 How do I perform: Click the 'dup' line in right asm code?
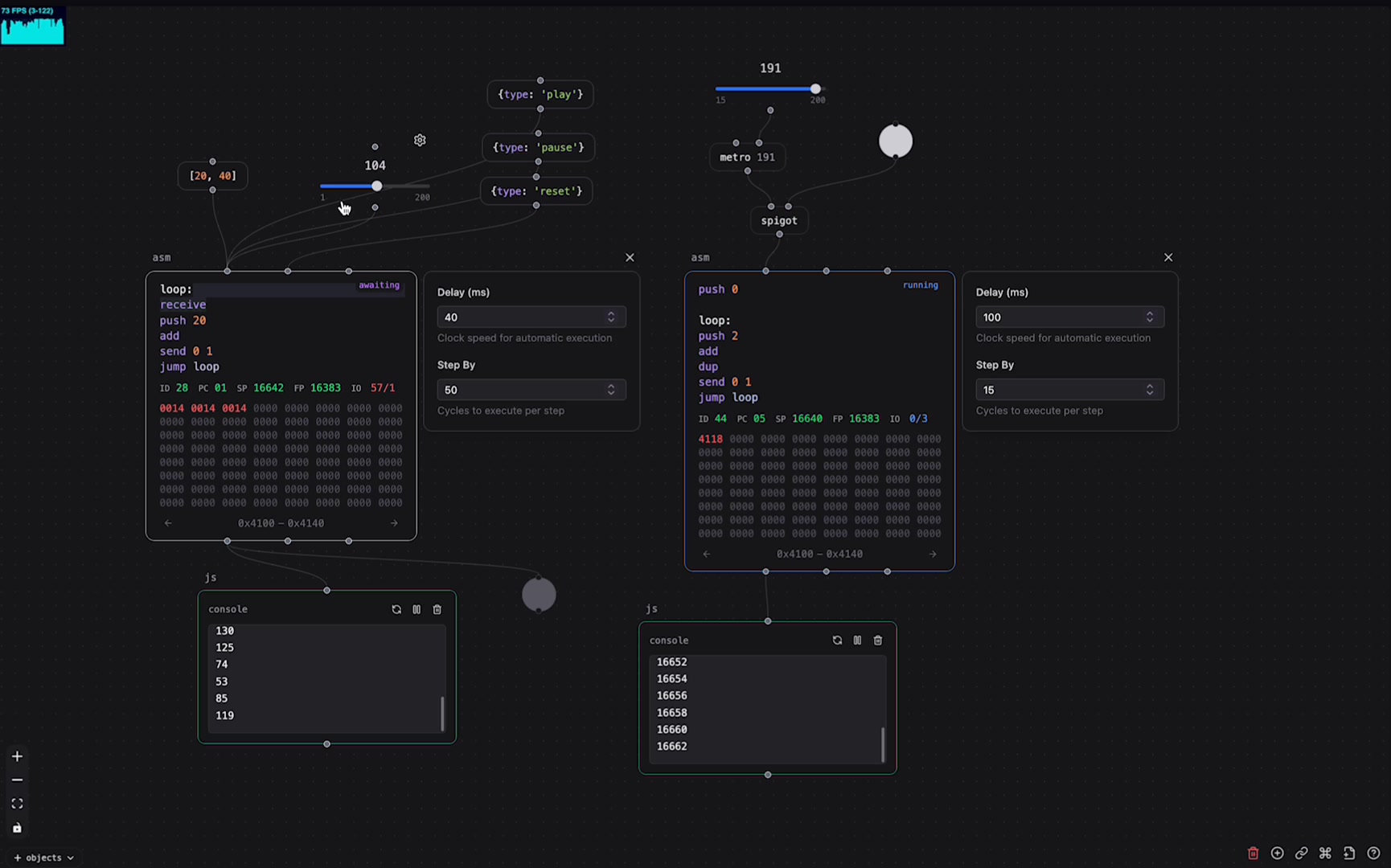[708, 366]
